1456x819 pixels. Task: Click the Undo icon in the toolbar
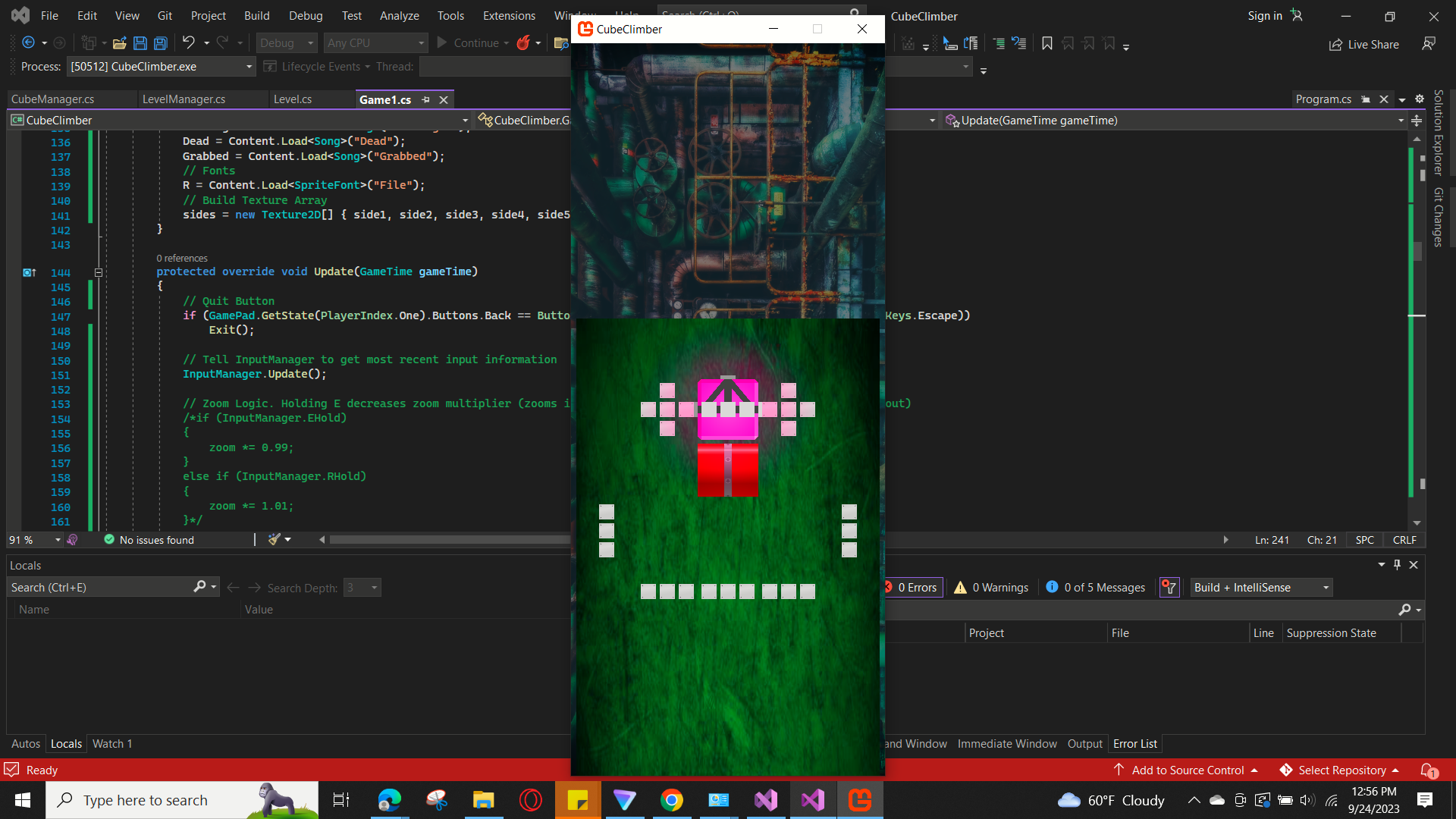point(190,43)
